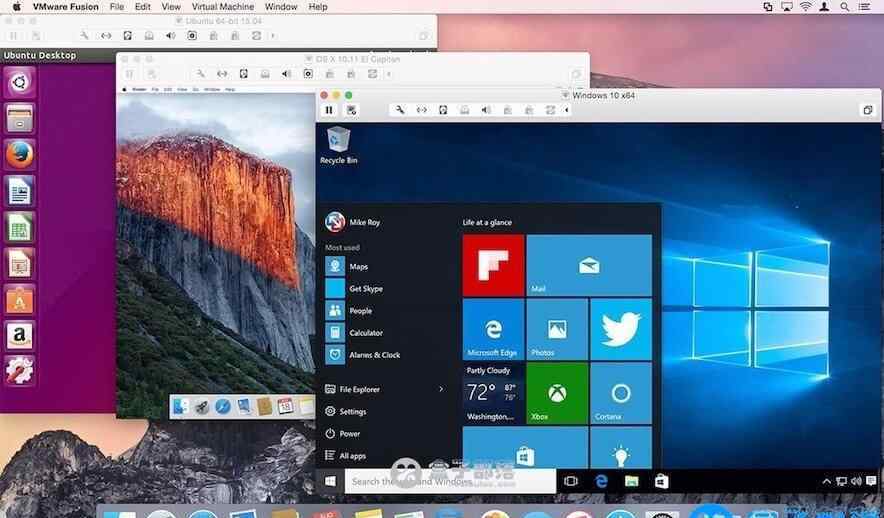
Task: Open Task View on Windows taskbar
Action: point(571,481)
